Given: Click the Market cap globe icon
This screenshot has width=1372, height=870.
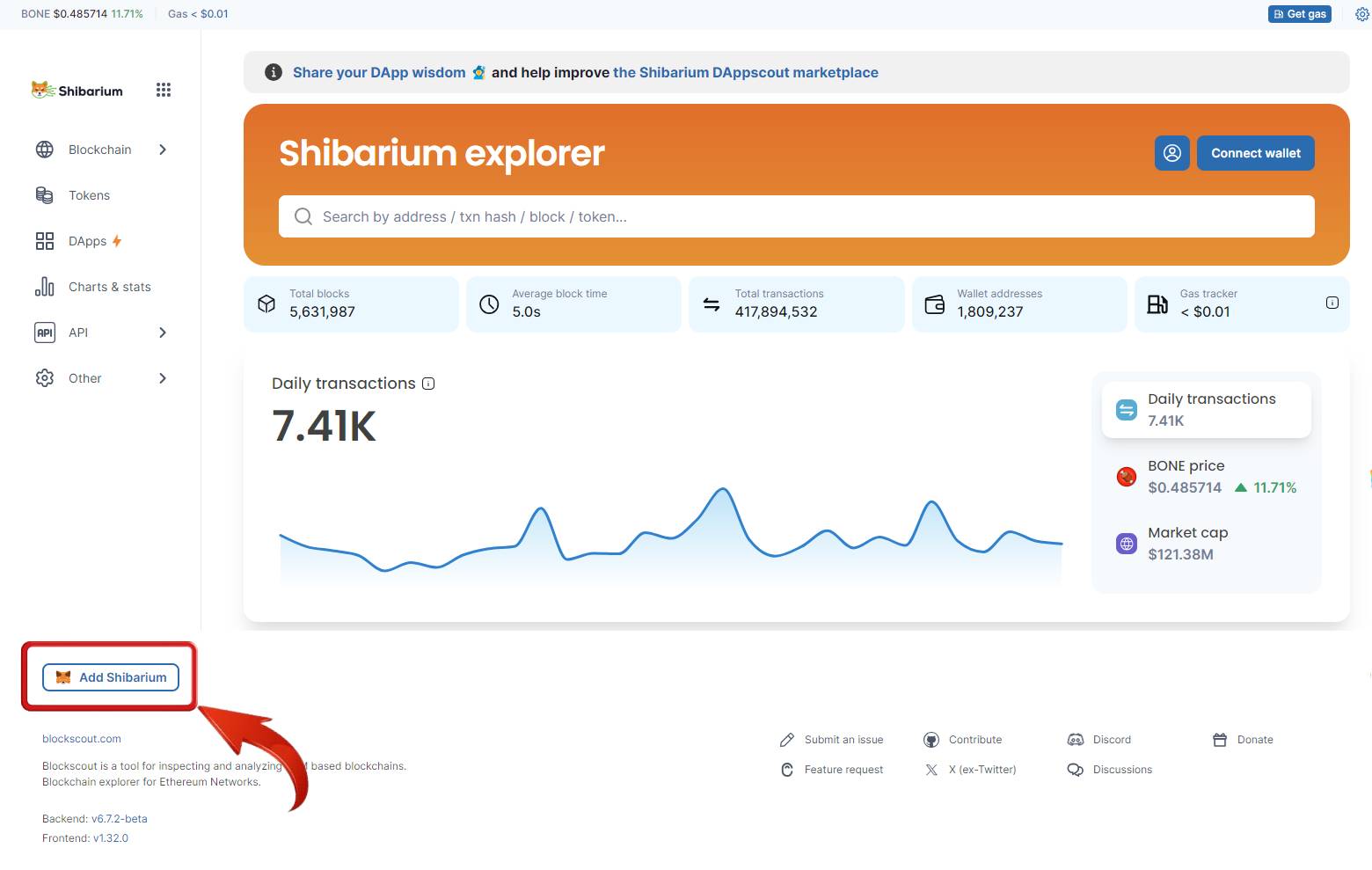Looking at the screenshot, I should (1127, 544).
